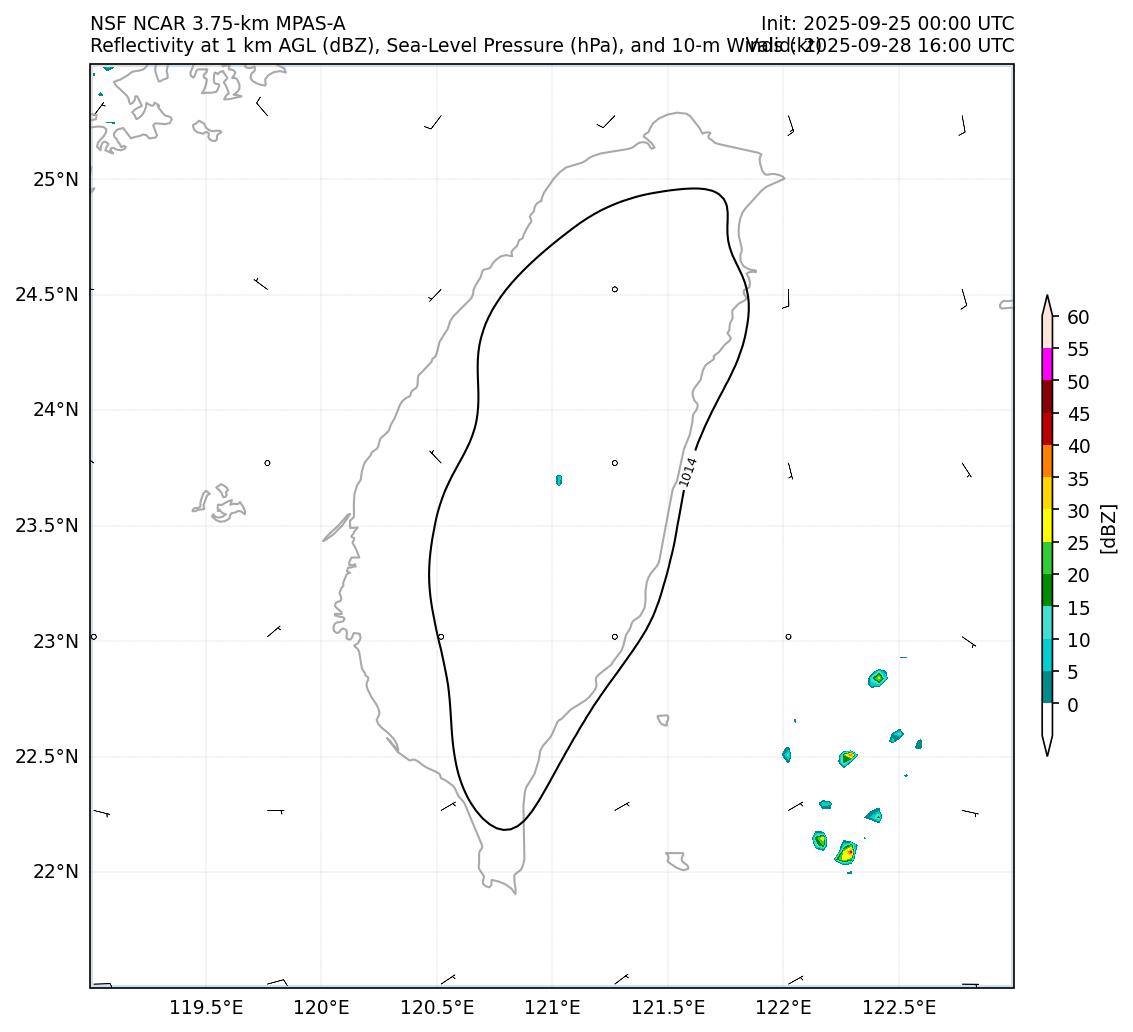The height and width of the screenshot is (1032, 1133).
Task: Click the 121°E longitude axis label
Action: 552,1007
